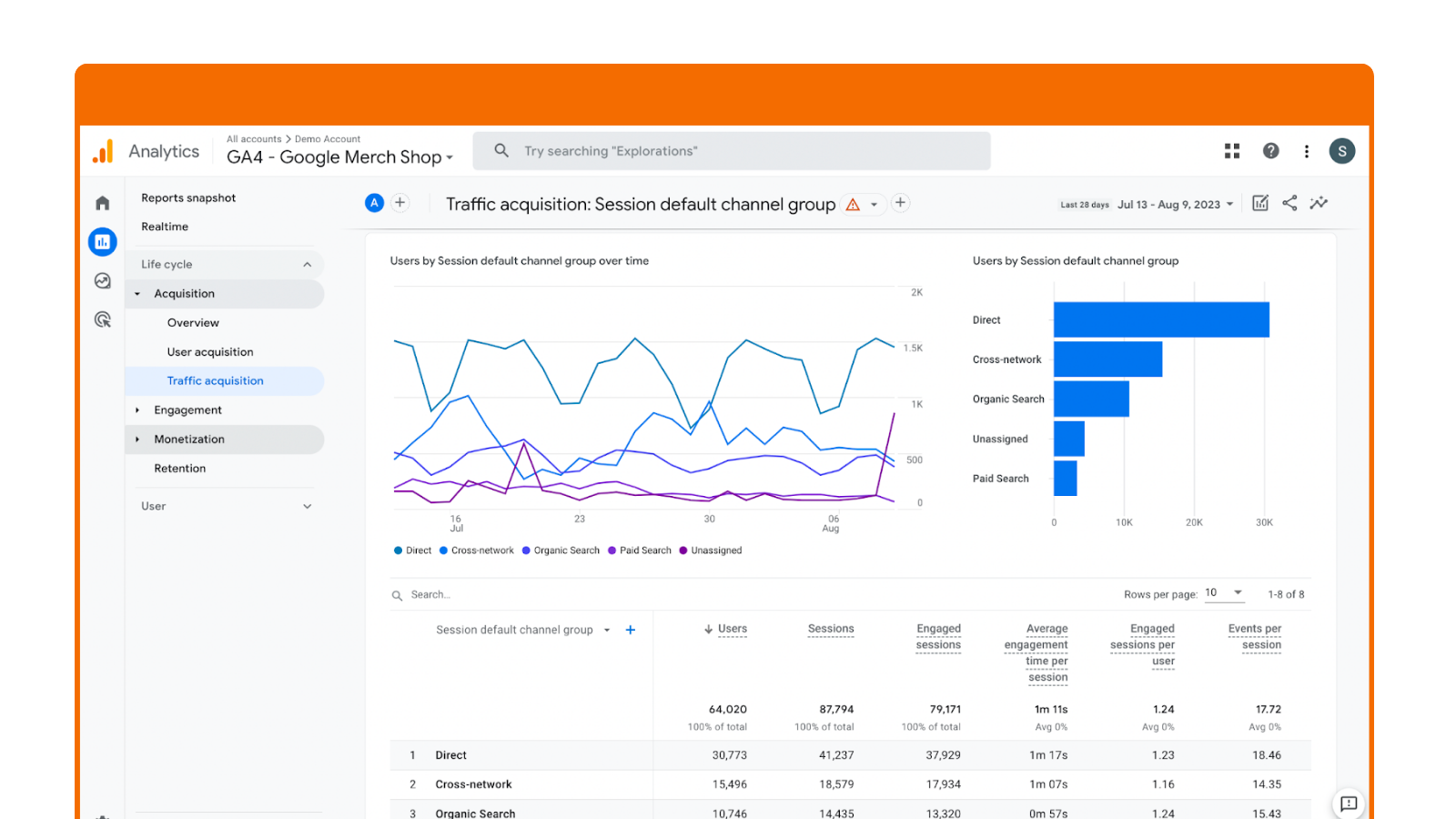Expand the Engagement section

[x=188, y=409]
